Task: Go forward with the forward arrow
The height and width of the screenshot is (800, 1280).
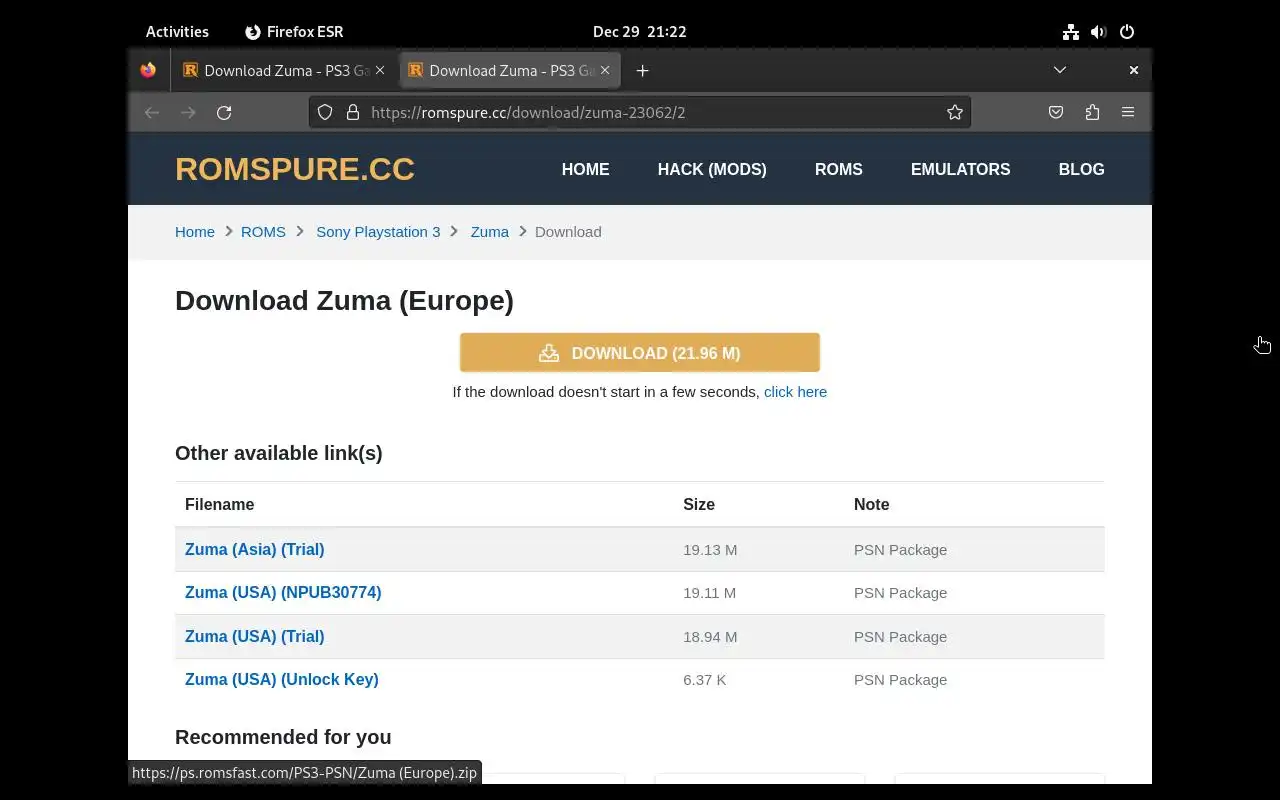Action: [188, 112]
